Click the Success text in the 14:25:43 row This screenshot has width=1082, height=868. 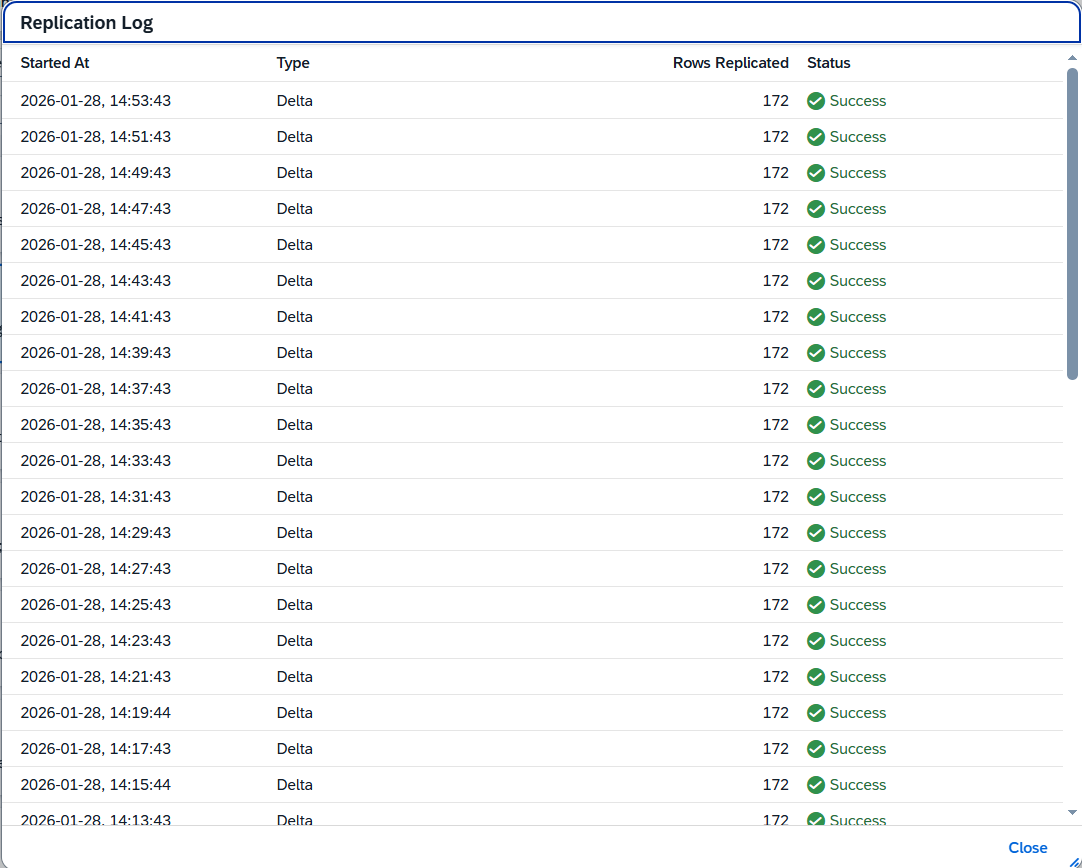click(858, 605)
